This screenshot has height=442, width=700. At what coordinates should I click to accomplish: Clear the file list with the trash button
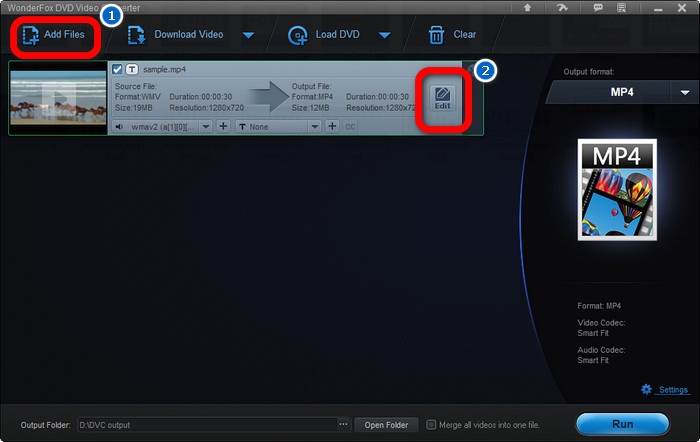click(x=452, y=35)
